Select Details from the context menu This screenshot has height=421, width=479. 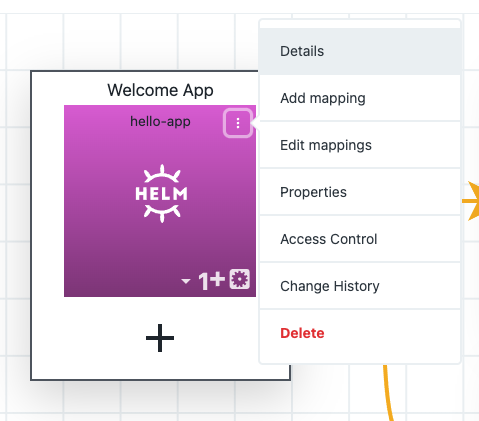pyautogui.click(x=360, y=51)
